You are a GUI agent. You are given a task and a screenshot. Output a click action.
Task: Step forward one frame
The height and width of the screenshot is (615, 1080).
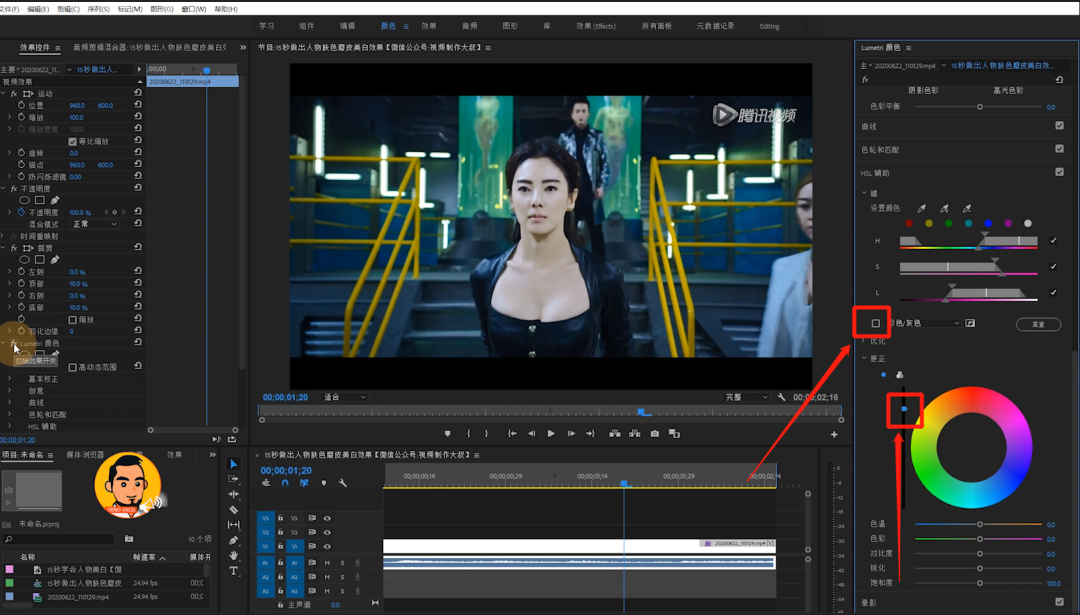click(x=571, y=434)
